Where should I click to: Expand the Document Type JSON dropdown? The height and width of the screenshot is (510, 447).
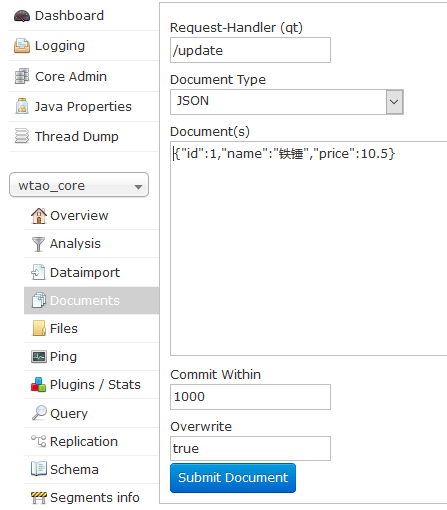[x=287, y=102]
